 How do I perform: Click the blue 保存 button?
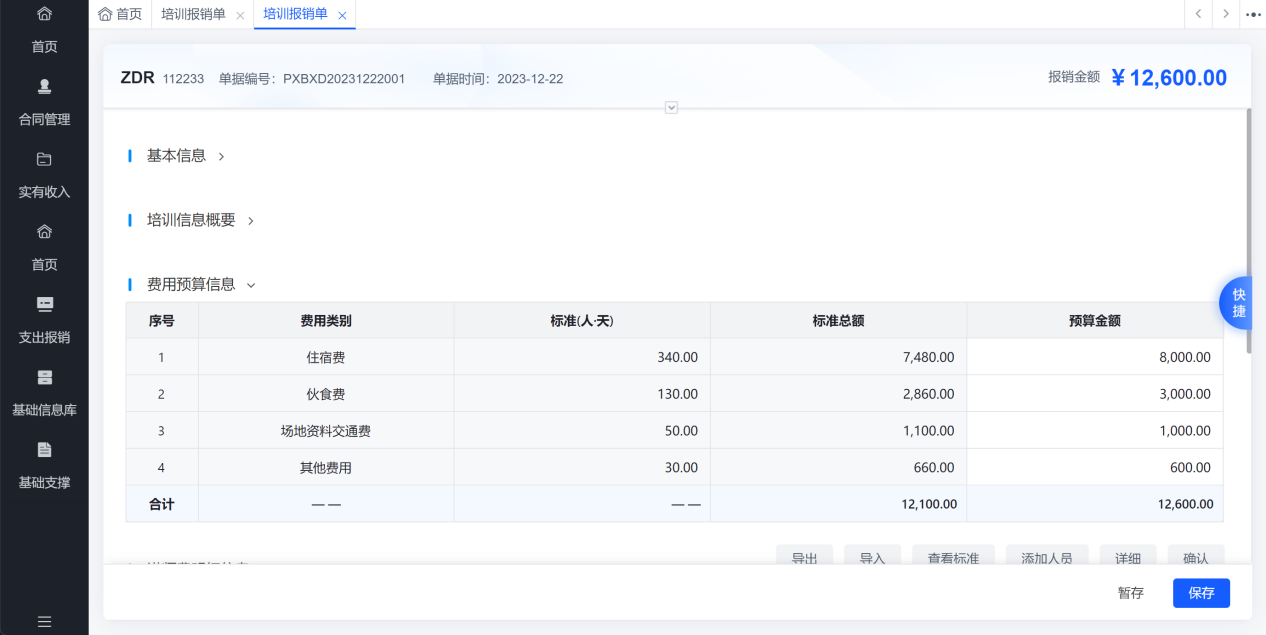click(1201, 593)
